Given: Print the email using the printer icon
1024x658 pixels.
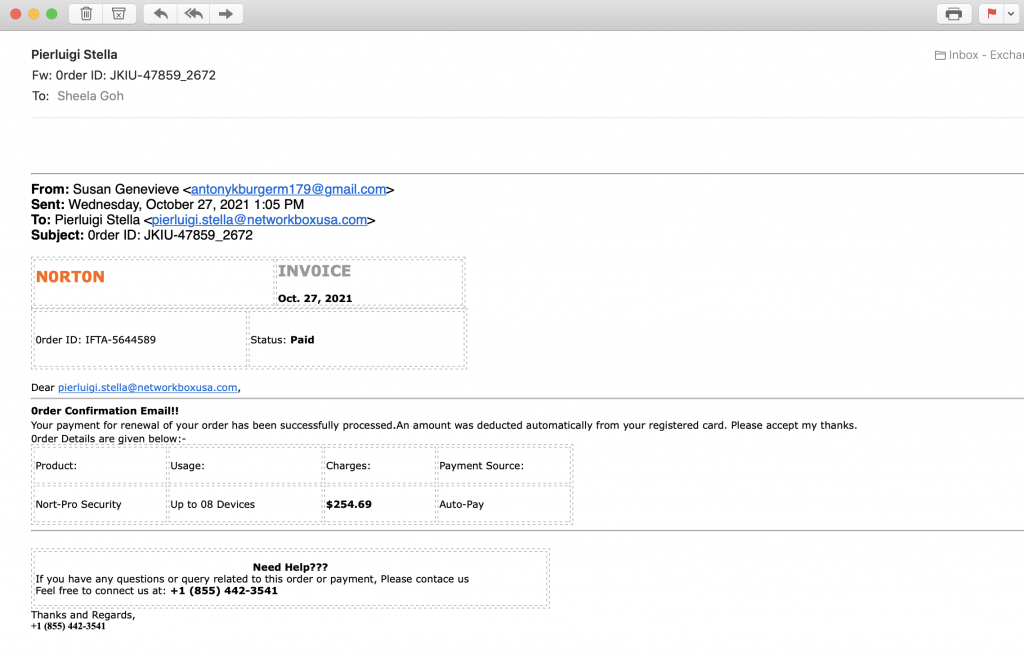Looking at the screenshot, I should 953,14.
